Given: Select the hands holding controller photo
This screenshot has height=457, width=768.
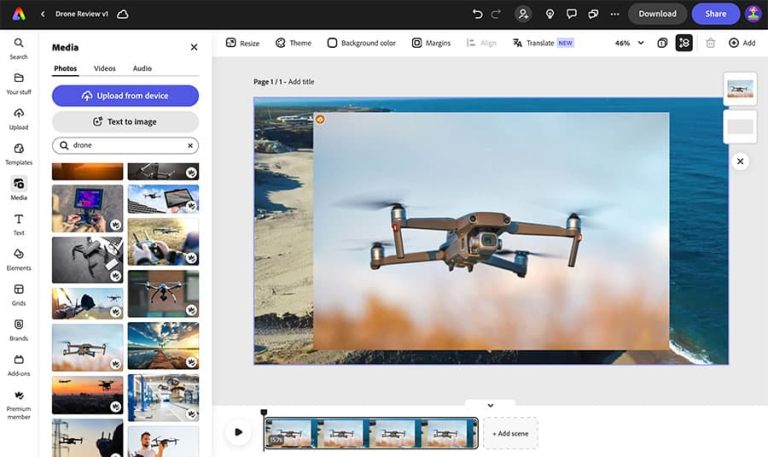Looking at the screenshot, I should tap(164, 242).
